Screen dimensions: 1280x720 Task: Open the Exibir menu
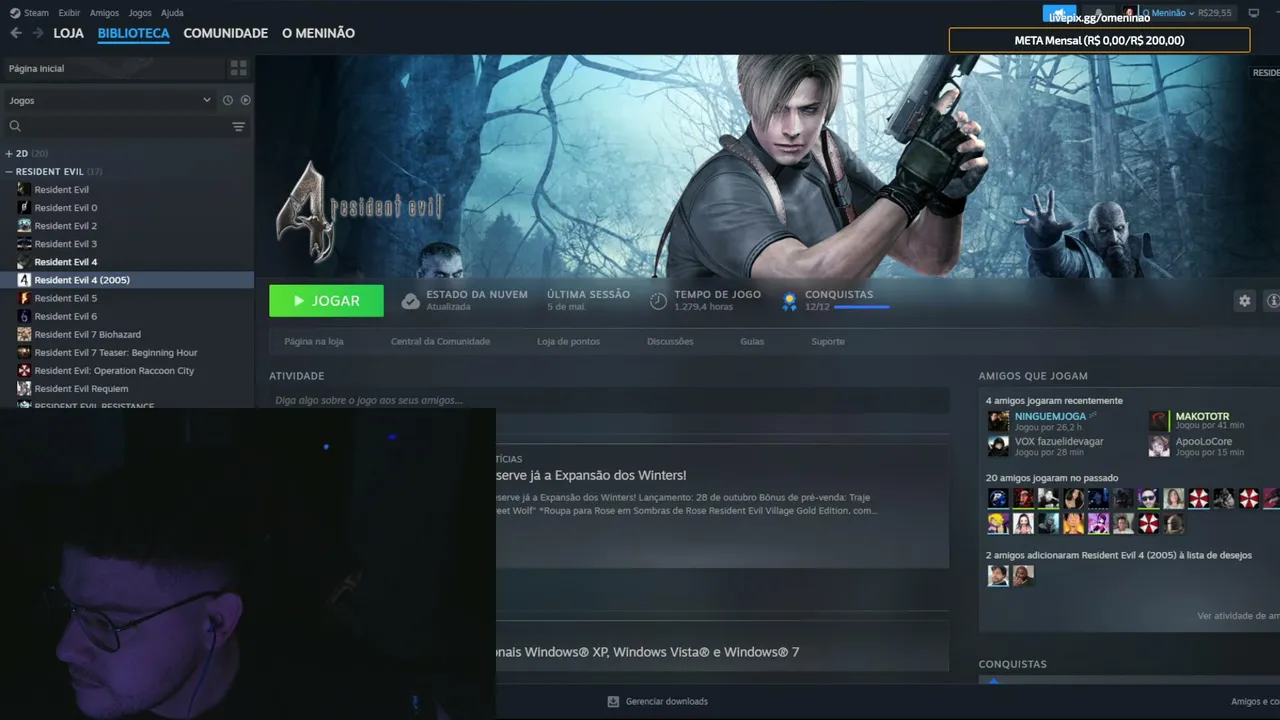coord(69,13)
